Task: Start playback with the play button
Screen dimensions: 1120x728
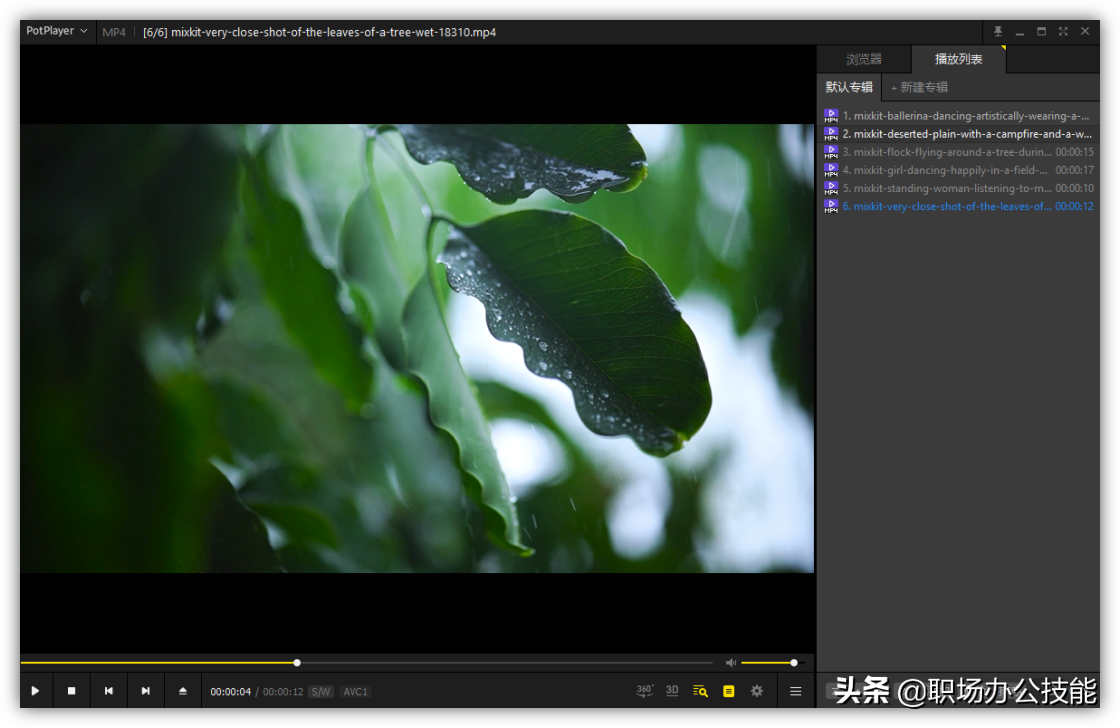Action: point(35,691)
